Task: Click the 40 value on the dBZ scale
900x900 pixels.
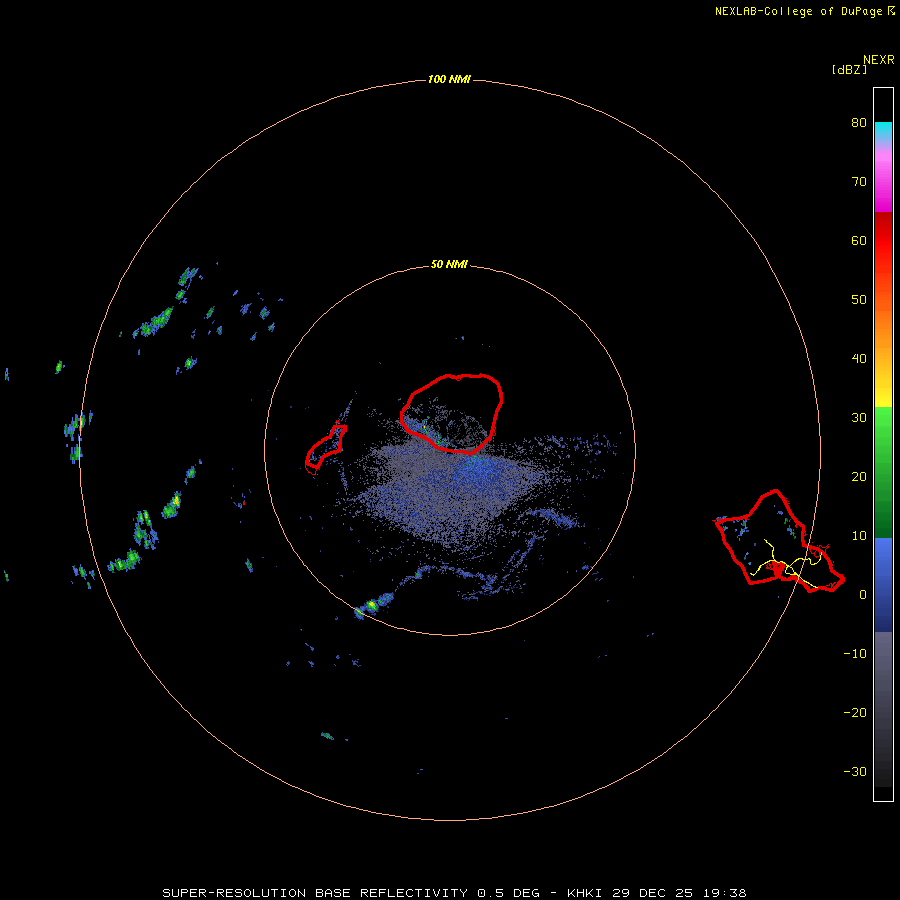Action: click(x=859, y=359)
